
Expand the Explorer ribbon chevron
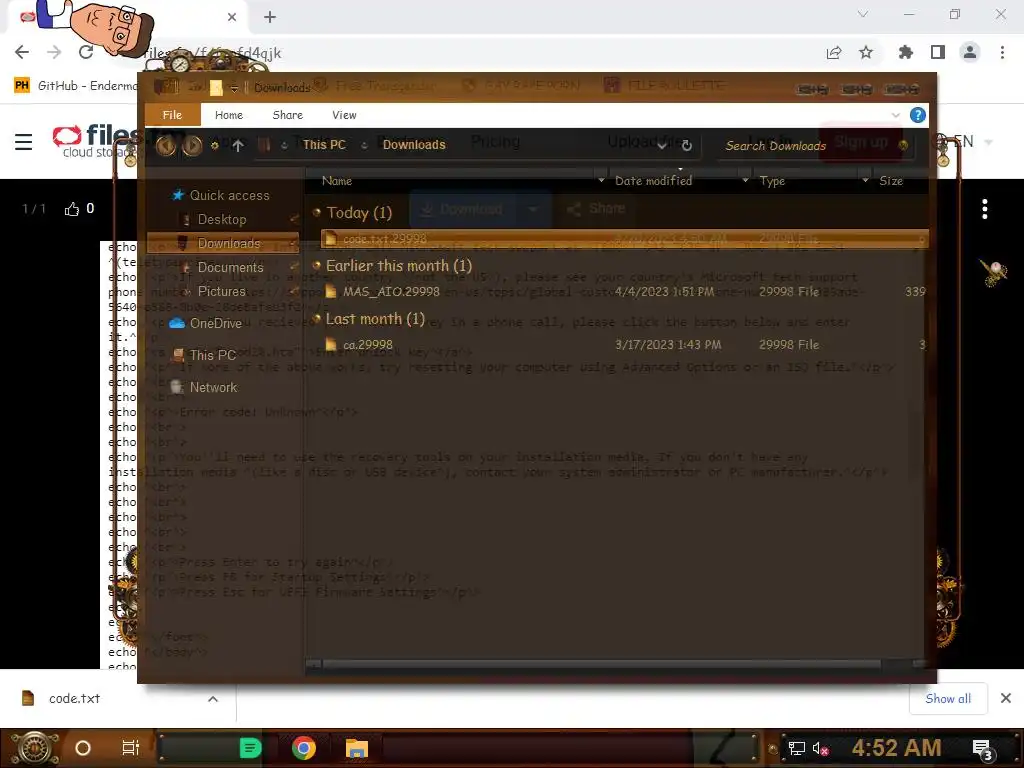895,115
